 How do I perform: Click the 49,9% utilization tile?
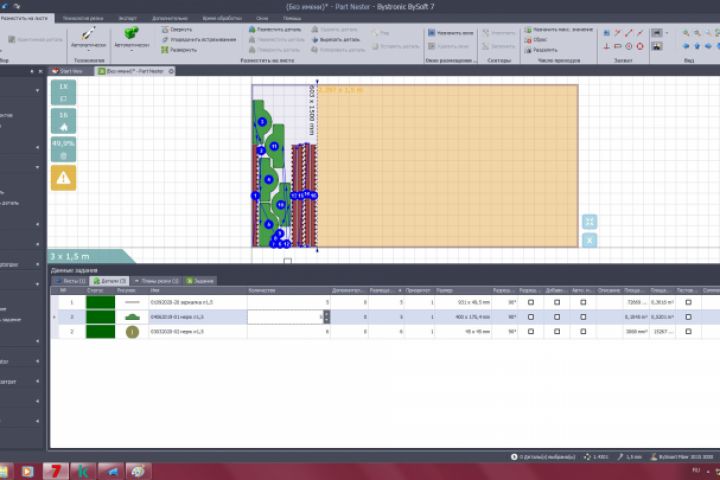click(x=63, y=149)
